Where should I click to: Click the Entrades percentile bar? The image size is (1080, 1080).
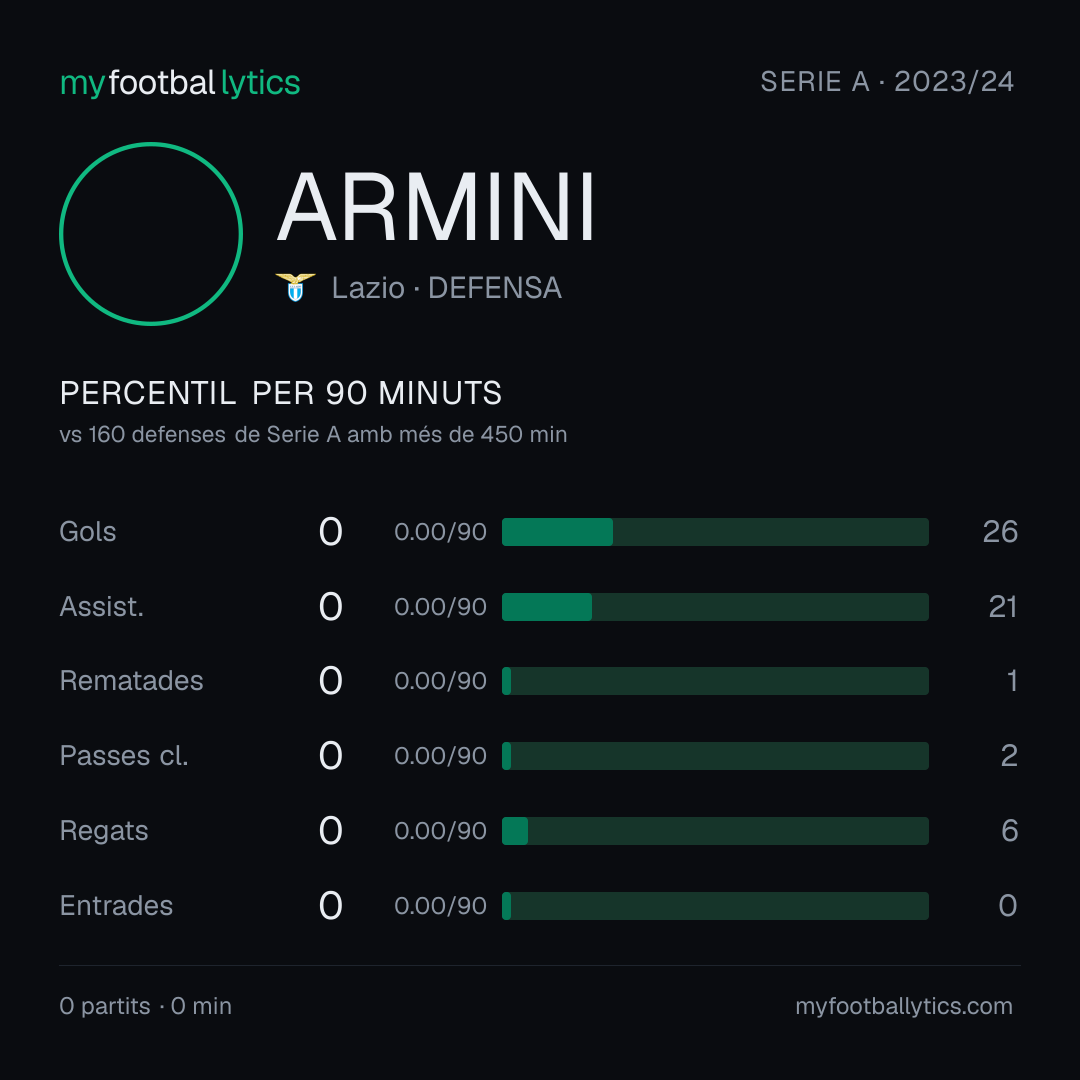(x=715, y=906)
